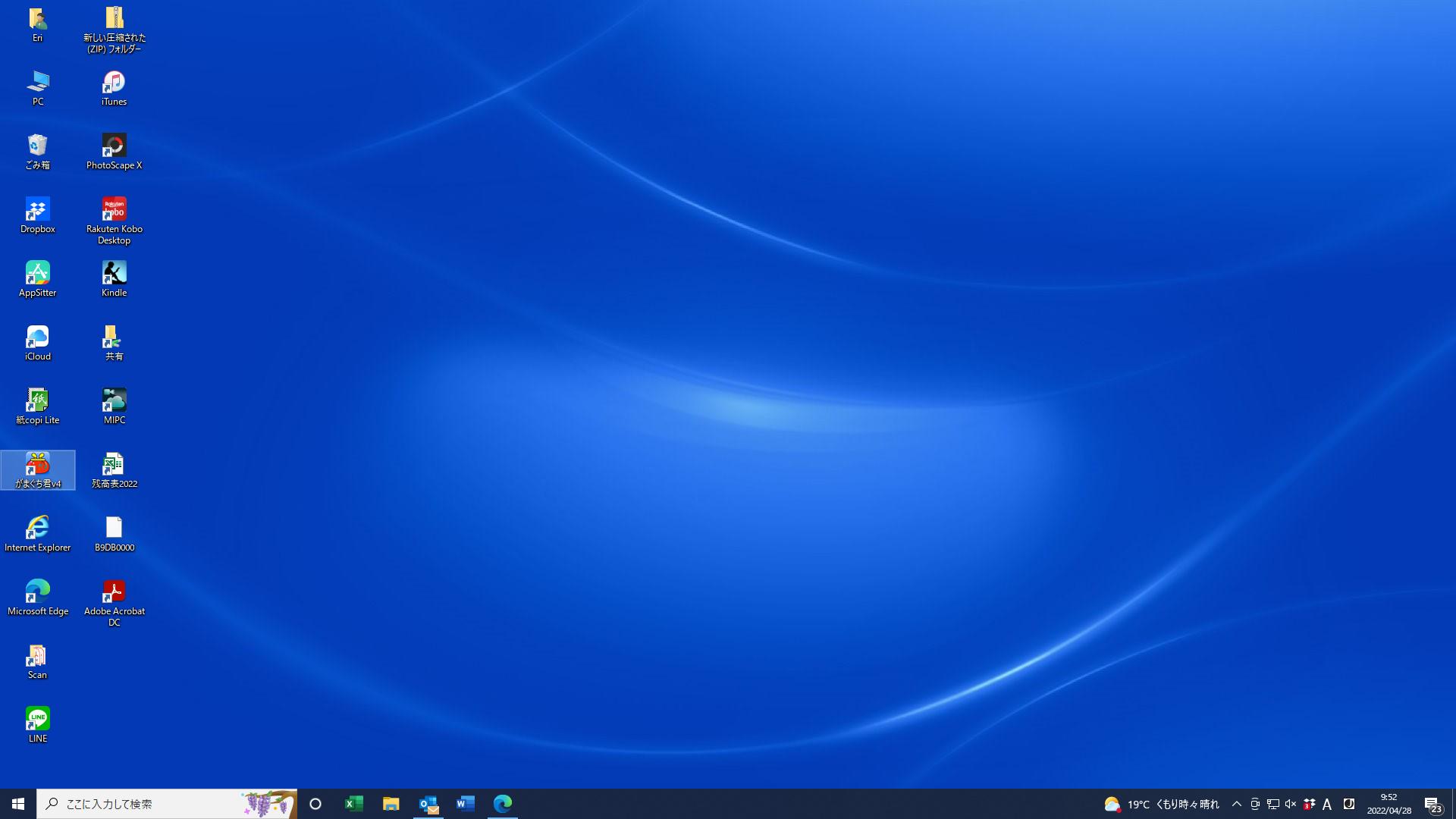Open the notification action center
Screen dimensions: 1456x819
point(1432,805)
